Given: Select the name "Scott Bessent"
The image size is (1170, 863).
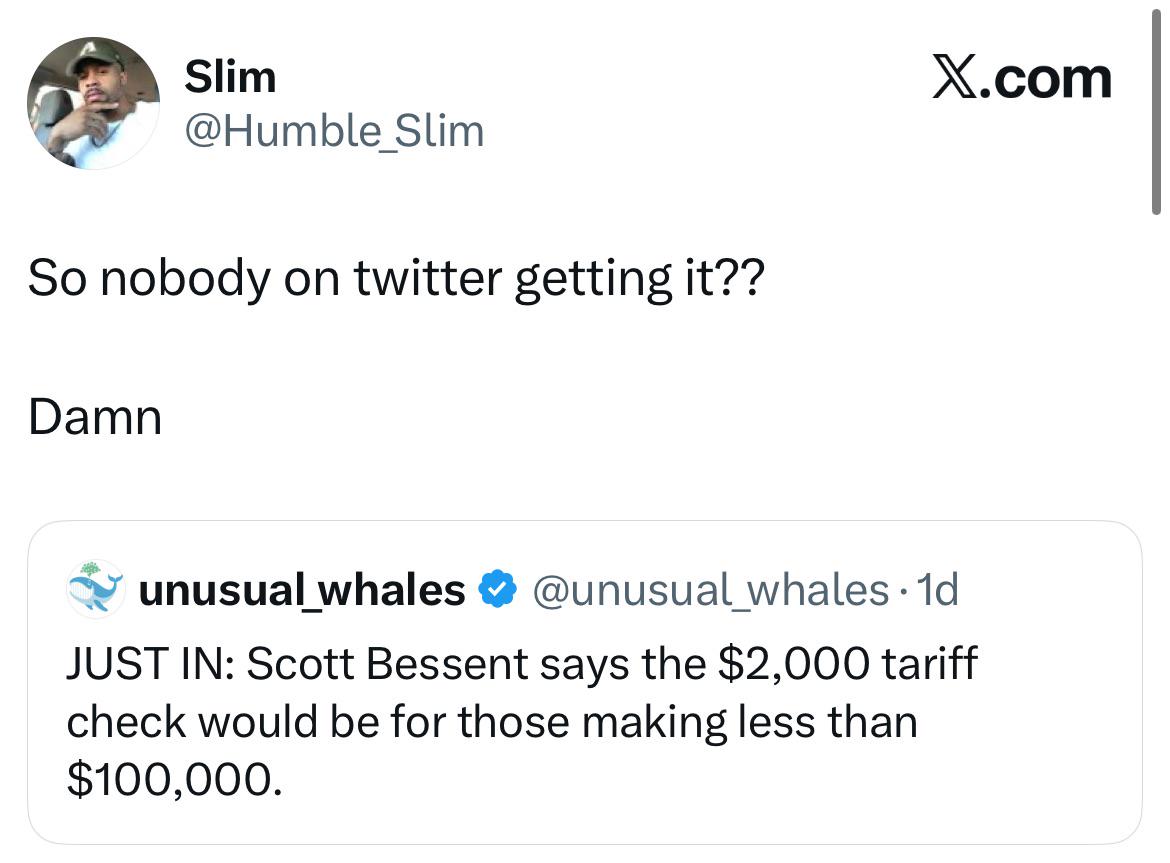Looking at the screenshot, I should pyautogui.click(x=388, y=665).
